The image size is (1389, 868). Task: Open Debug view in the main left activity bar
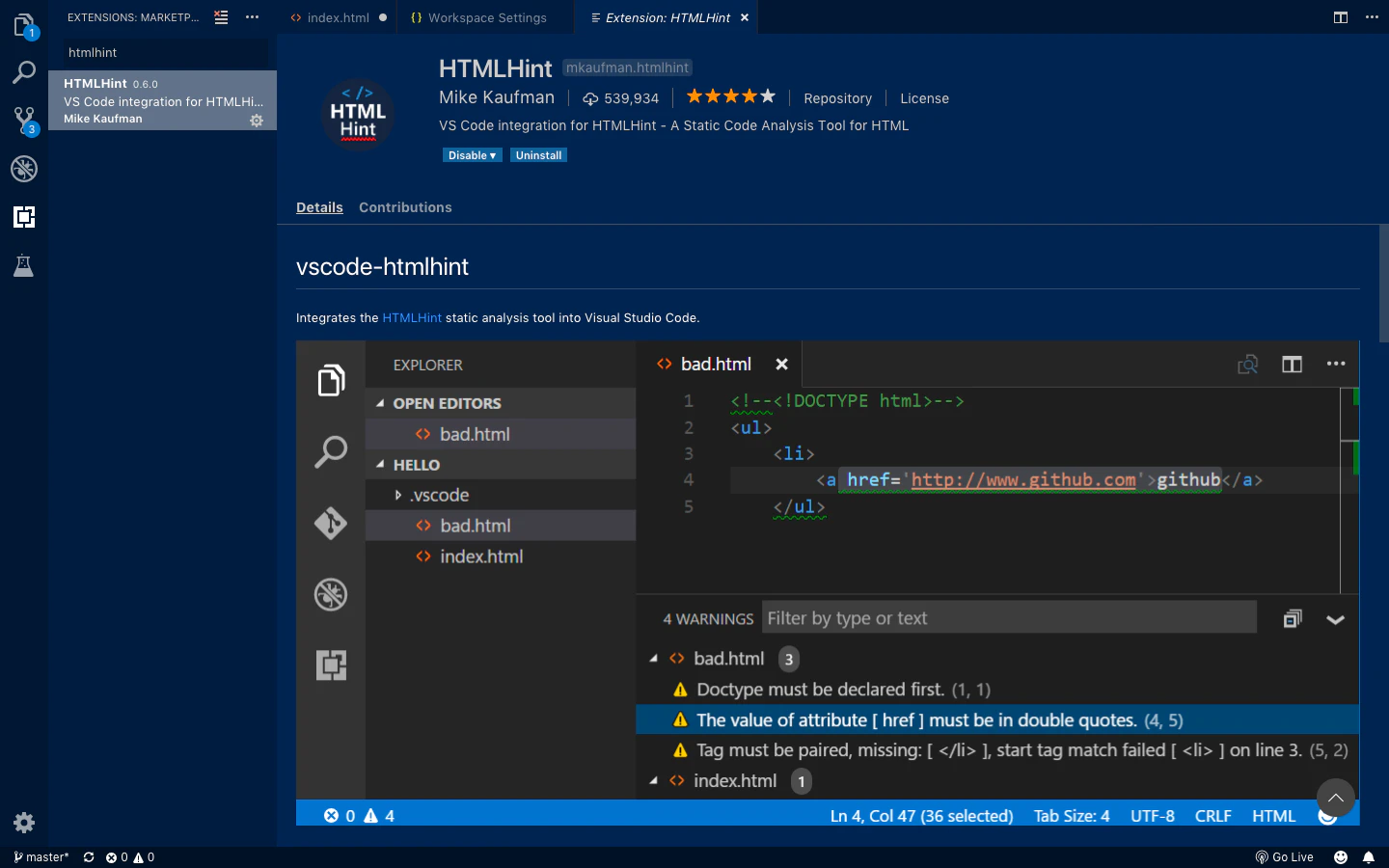pos(24,169)
